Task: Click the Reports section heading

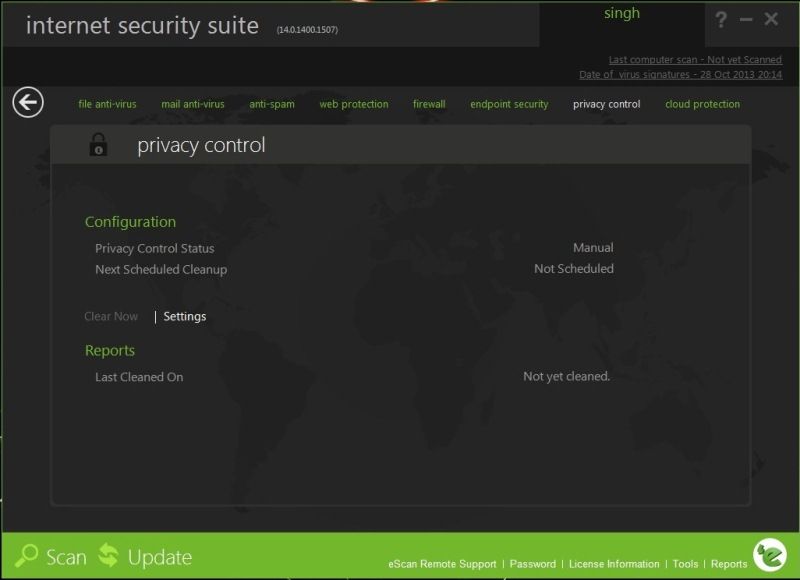Action: (110, 350)
